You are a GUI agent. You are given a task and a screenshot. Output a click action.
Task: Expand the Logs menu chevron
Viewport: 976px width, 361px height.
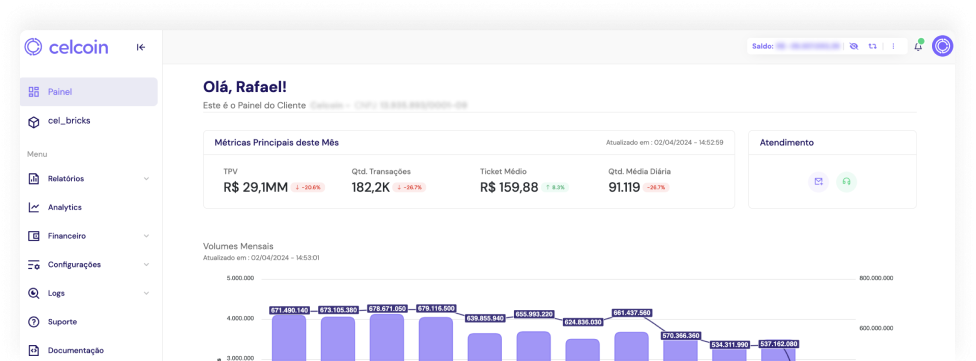[x=146, y=293]
